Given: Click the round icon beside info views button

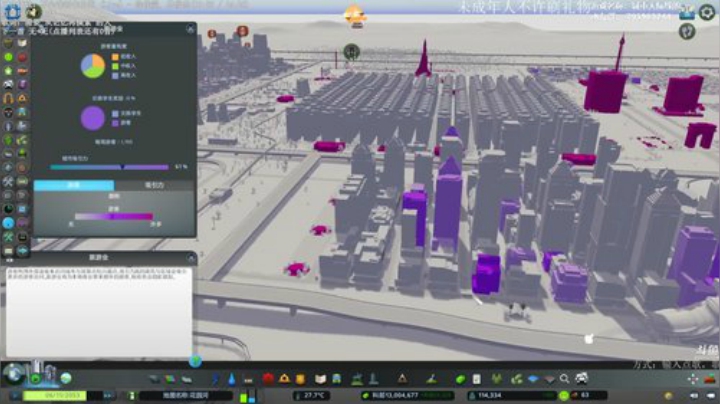Looking at the screenshot, I should tap(34, 11).
